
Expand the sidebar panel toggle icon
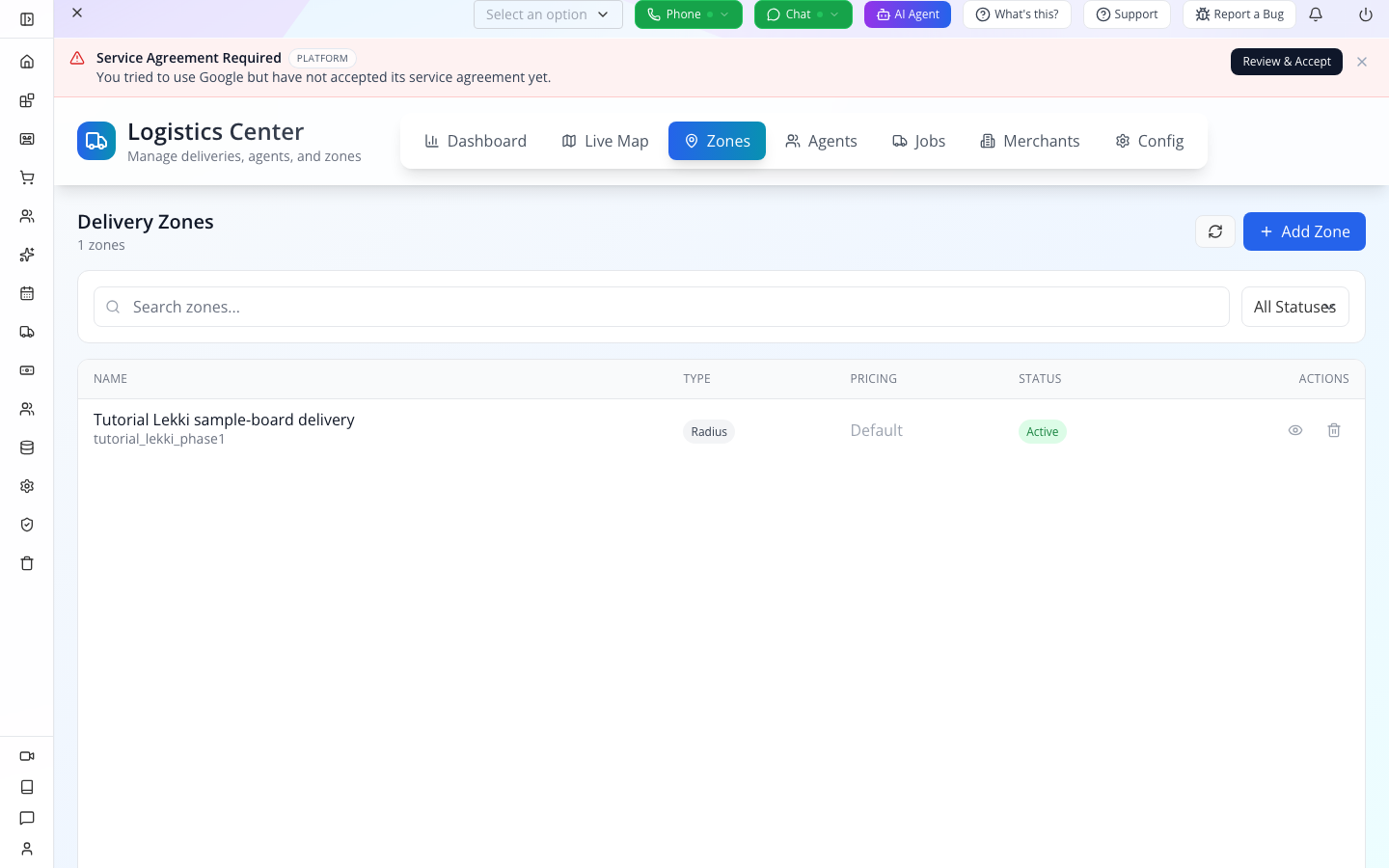27,19
